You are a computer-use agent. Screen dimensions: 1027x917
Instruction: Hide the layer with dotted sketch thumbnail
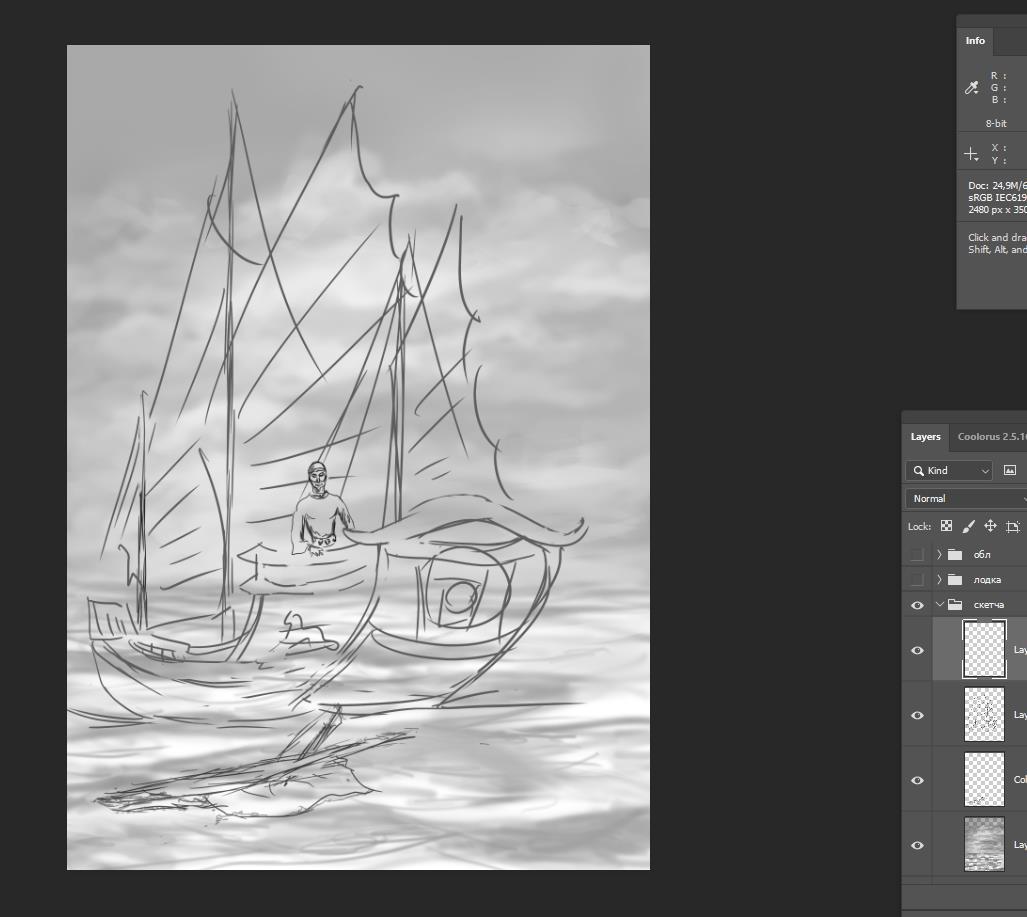pyautogui.click(x=917, y=715)
